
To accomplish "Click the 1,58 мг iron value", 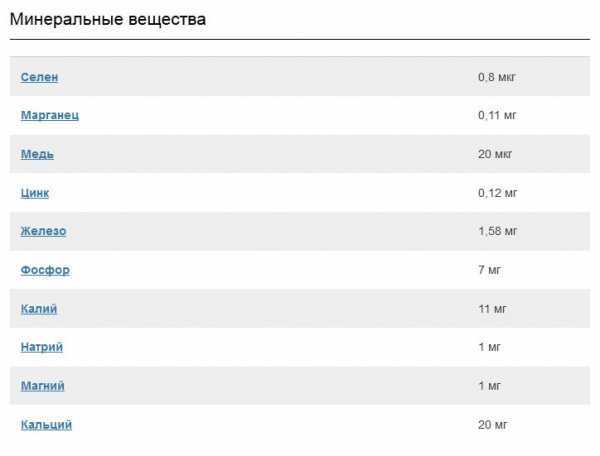I will [497, 231].
